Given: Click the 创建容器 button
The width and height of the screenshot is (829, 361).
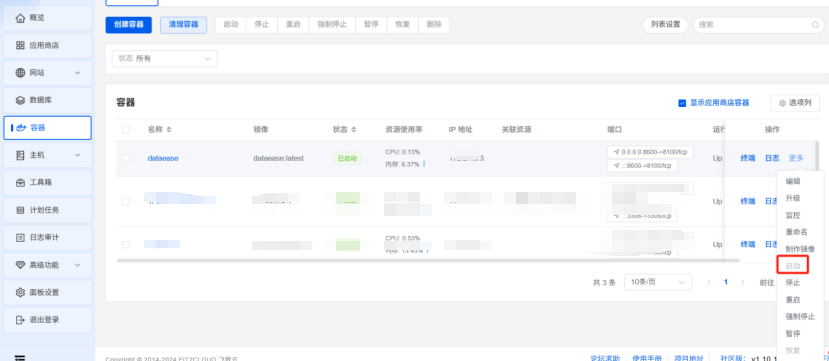Looking at the screenshot, I should [x=128, y=25].
